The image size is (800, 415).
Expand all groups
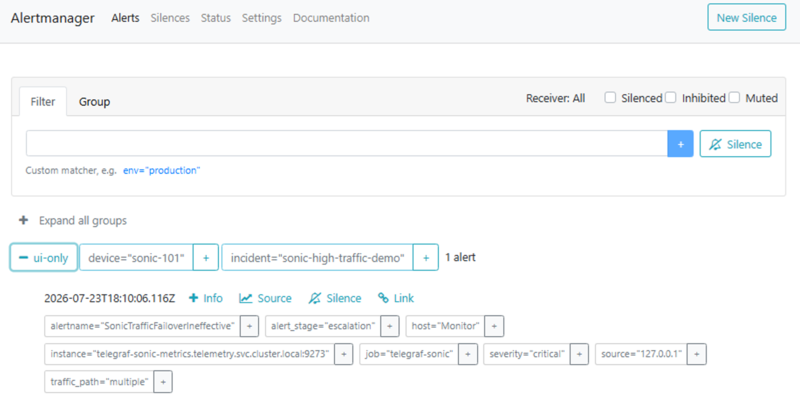pos(73,221)
